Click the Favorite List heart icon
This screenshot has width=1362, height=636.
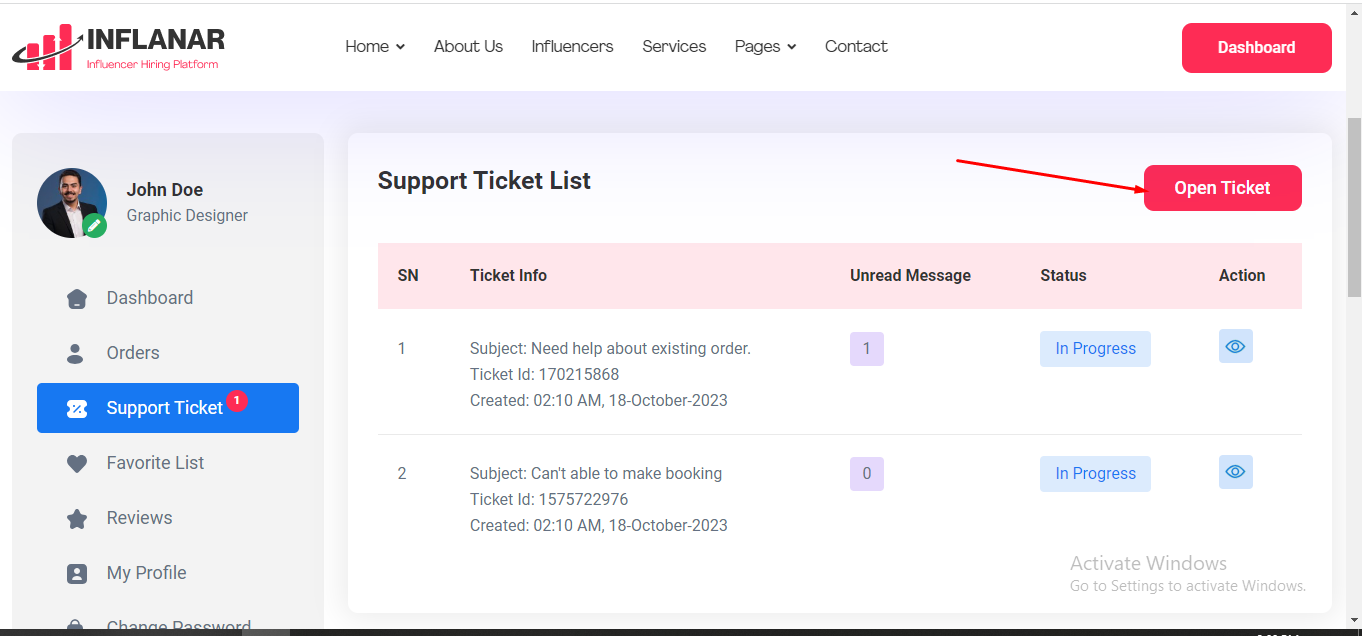tap(77, 463)
